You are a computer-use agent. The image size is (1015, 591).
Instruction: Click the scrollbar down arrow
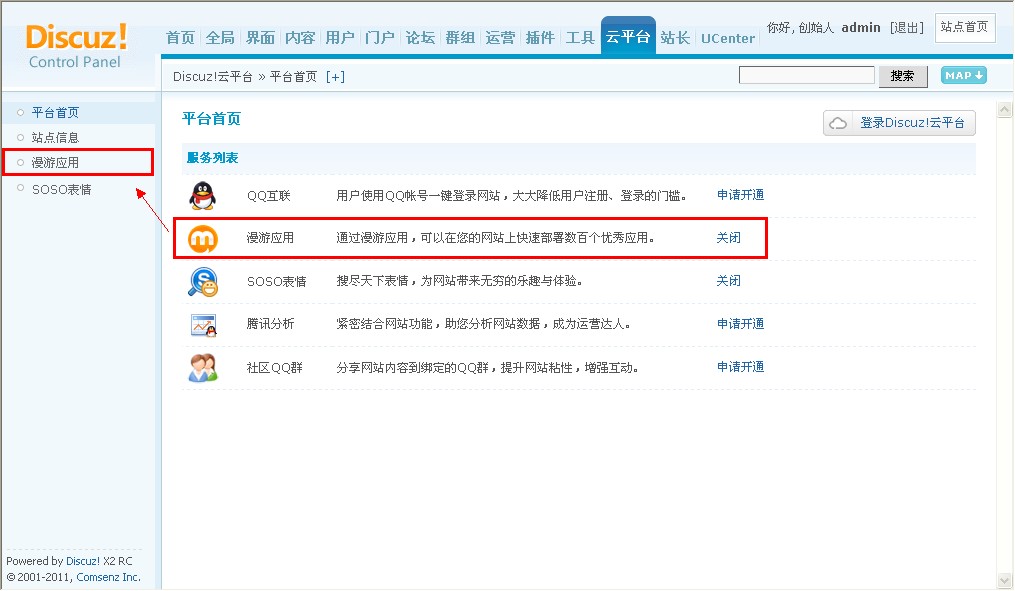pos(1004,581)
